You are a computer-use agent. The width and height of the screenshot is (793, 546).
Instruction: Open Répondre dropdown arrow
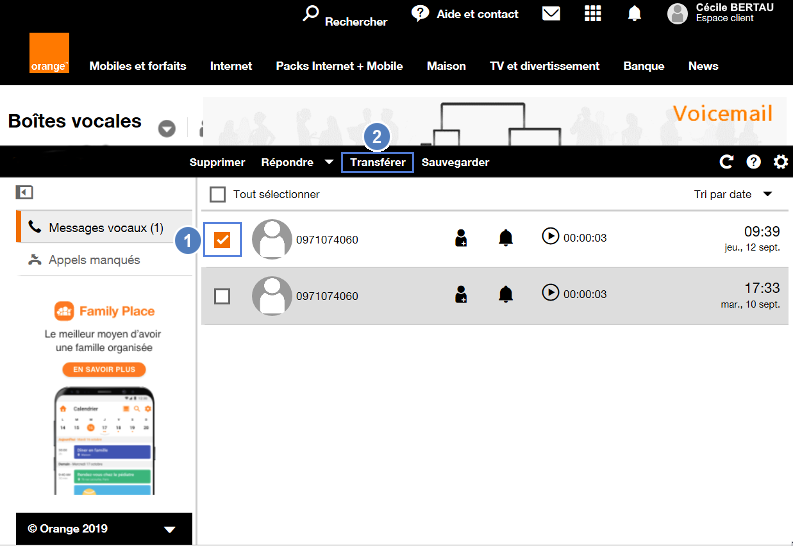[x=329, y=162]
